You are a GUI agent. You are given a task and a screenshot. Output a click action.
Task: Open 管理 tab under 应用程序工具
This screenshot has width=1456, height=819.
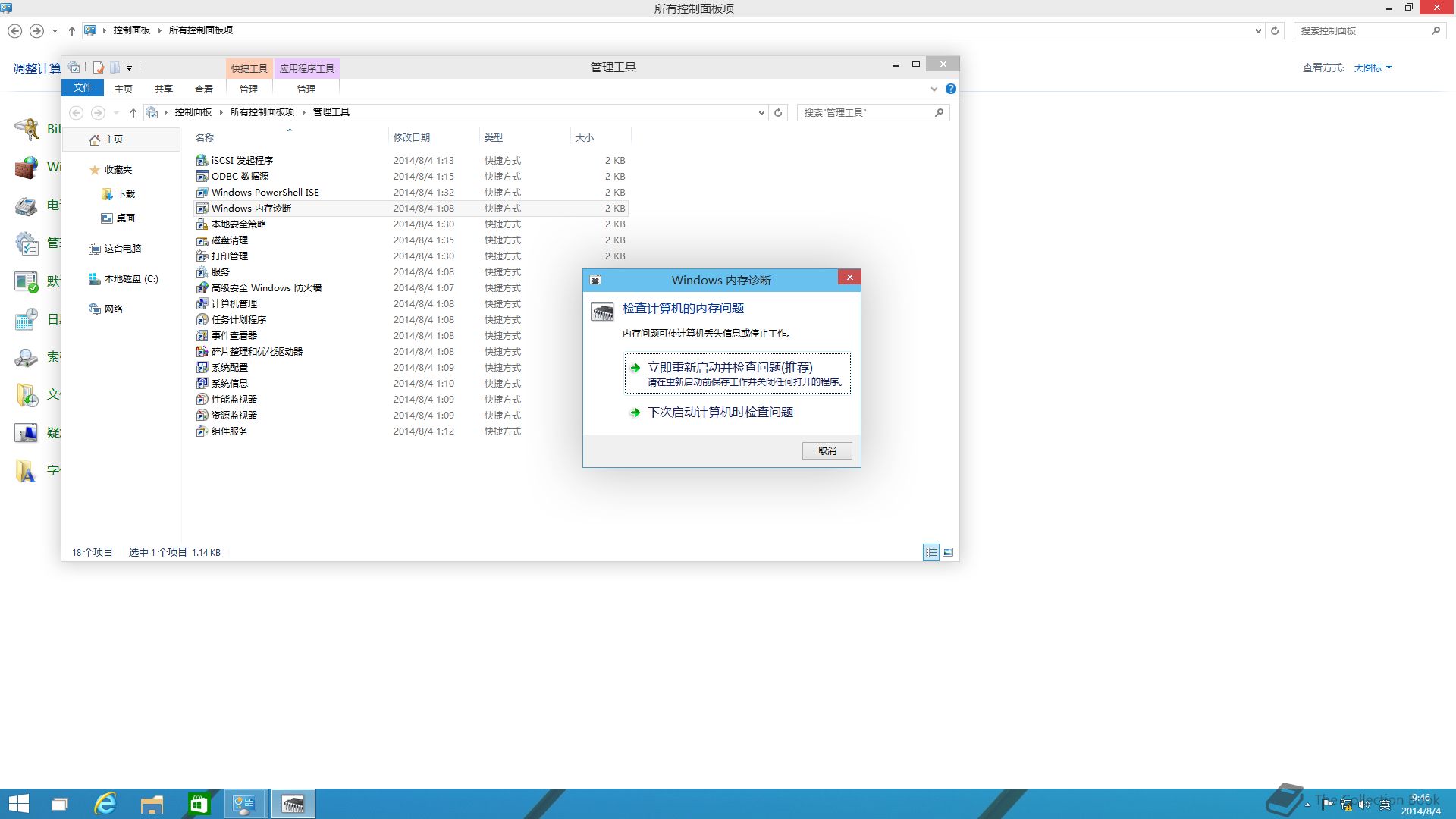[x=306, y=89]
